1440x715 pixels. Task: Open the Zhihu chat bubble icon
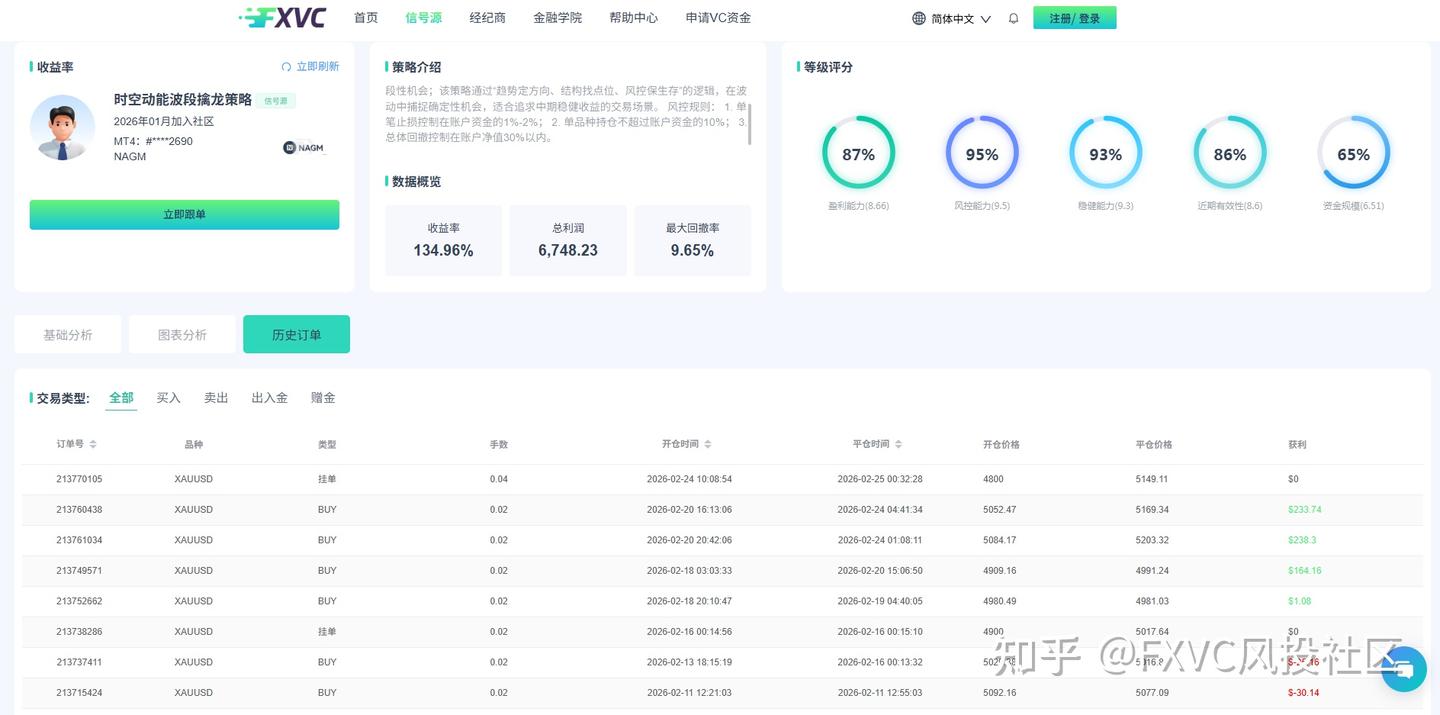click(1404, 670)
